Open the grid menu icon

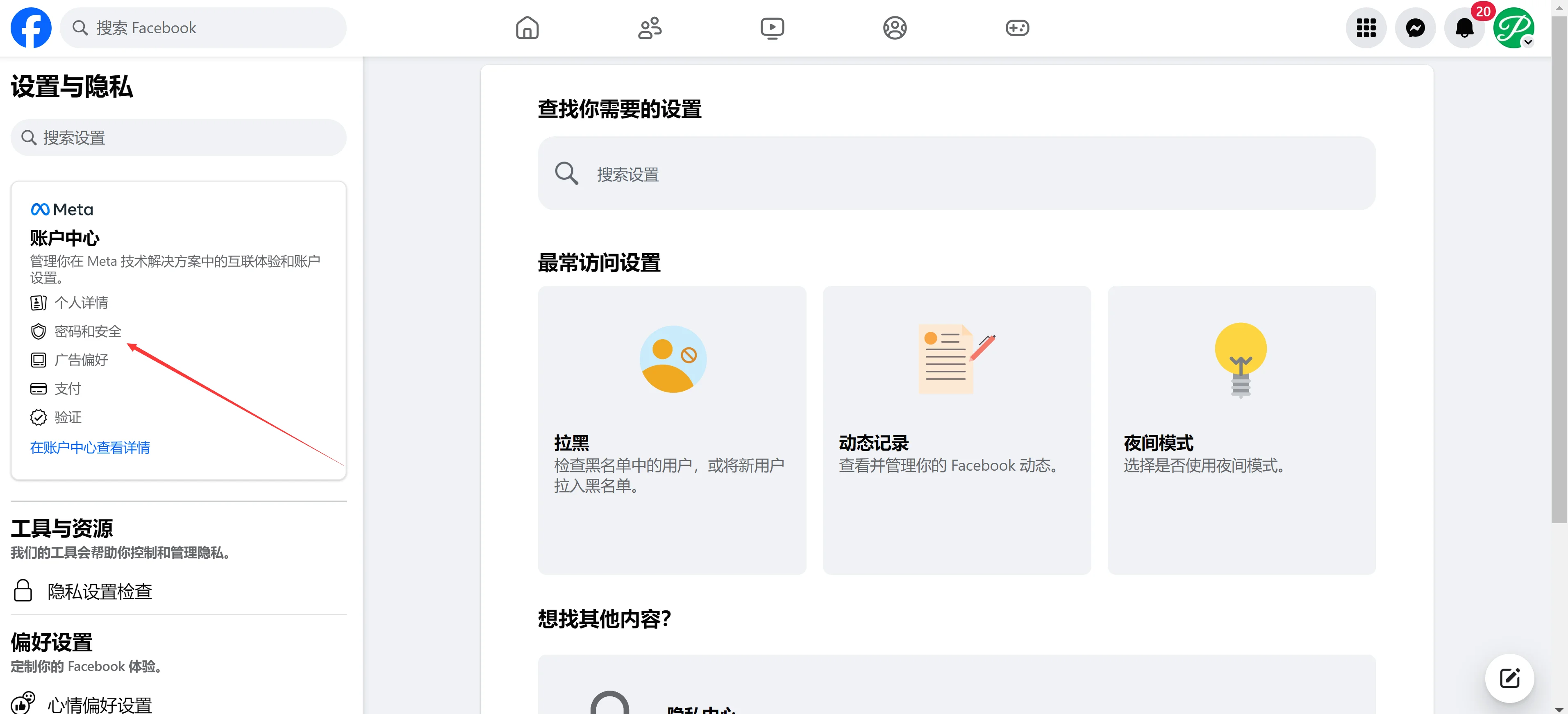click(x=1366, y=28)
